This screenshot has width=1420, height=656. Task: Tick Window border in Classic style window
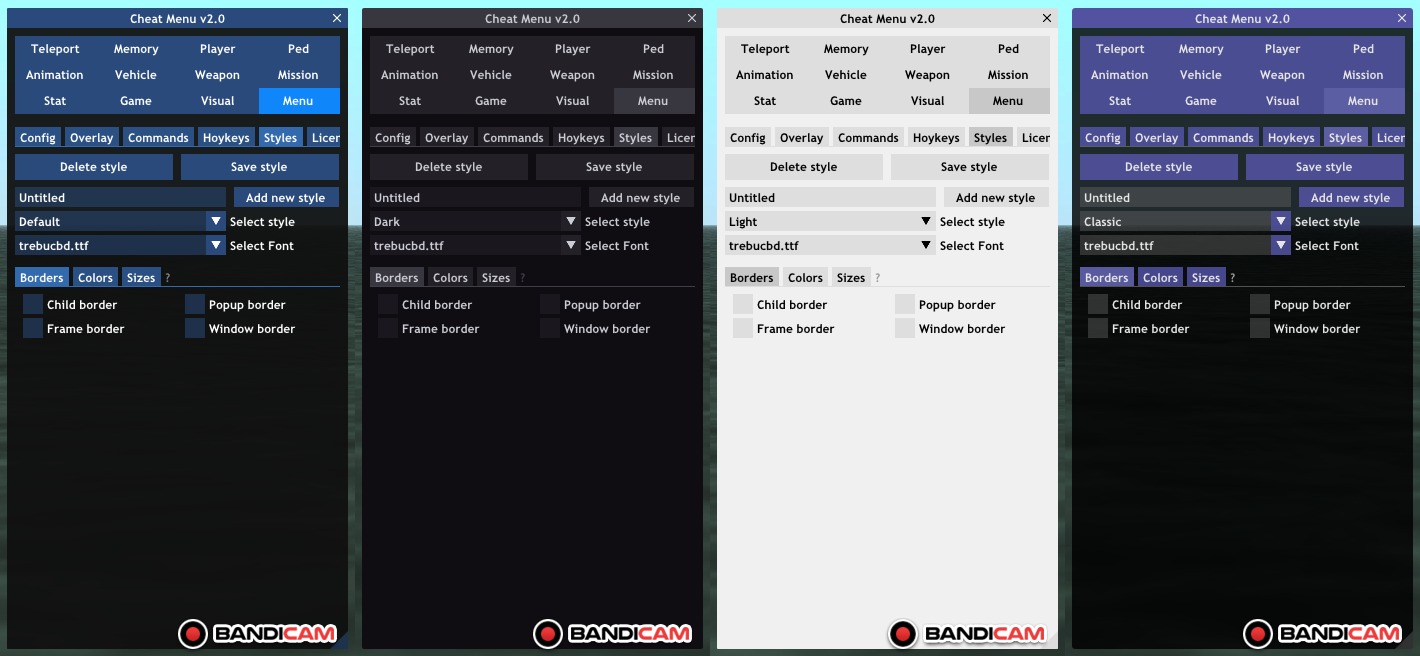[x=1260, y=328]
